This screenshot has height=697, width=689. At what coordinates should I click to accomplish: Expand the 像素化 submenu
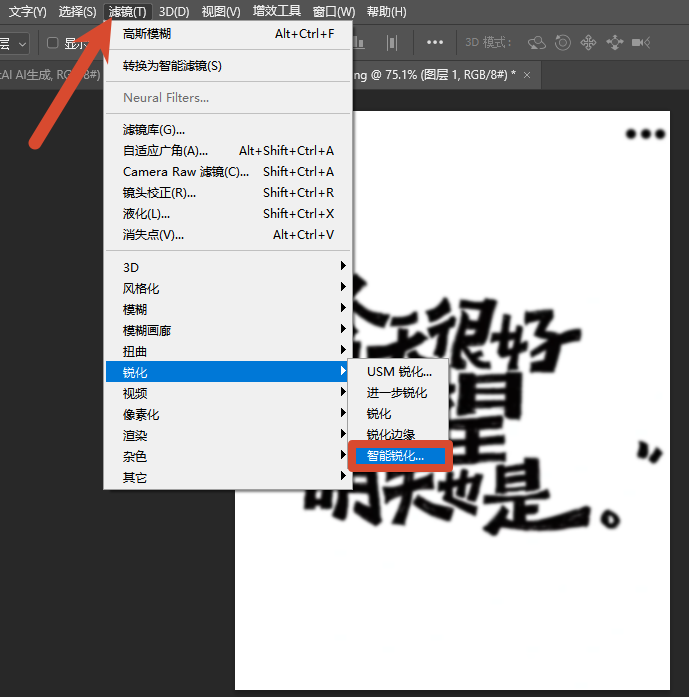227,414
